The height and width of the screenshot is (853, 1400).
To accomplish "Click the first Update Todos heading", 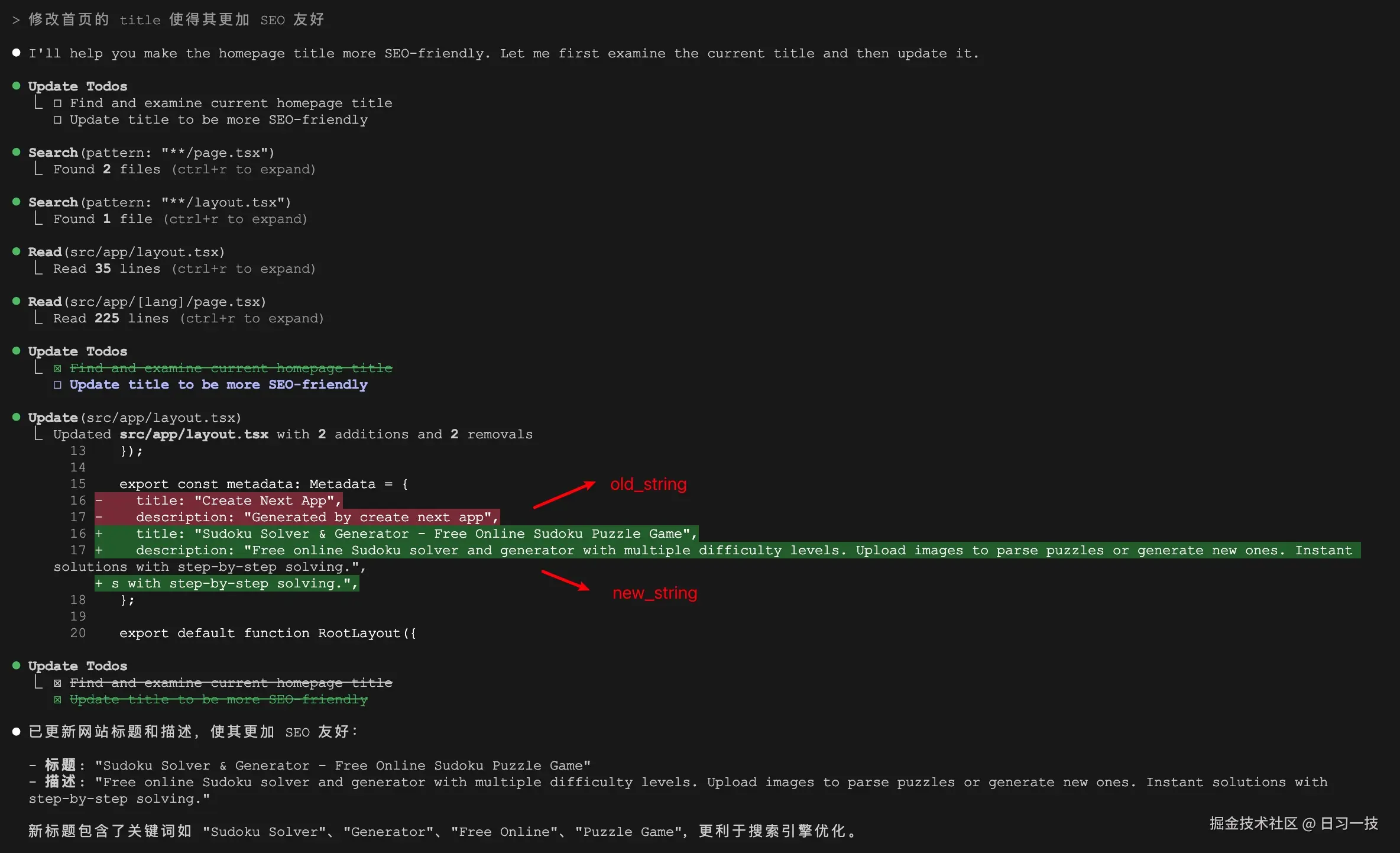I will tap(77, 86).
